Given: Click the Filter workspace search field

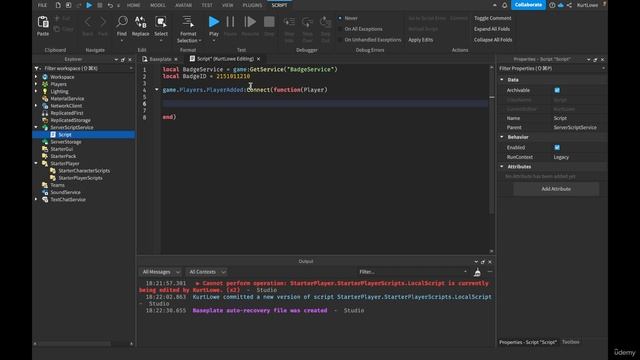Looking at the screenshot, I should point(84,69).
